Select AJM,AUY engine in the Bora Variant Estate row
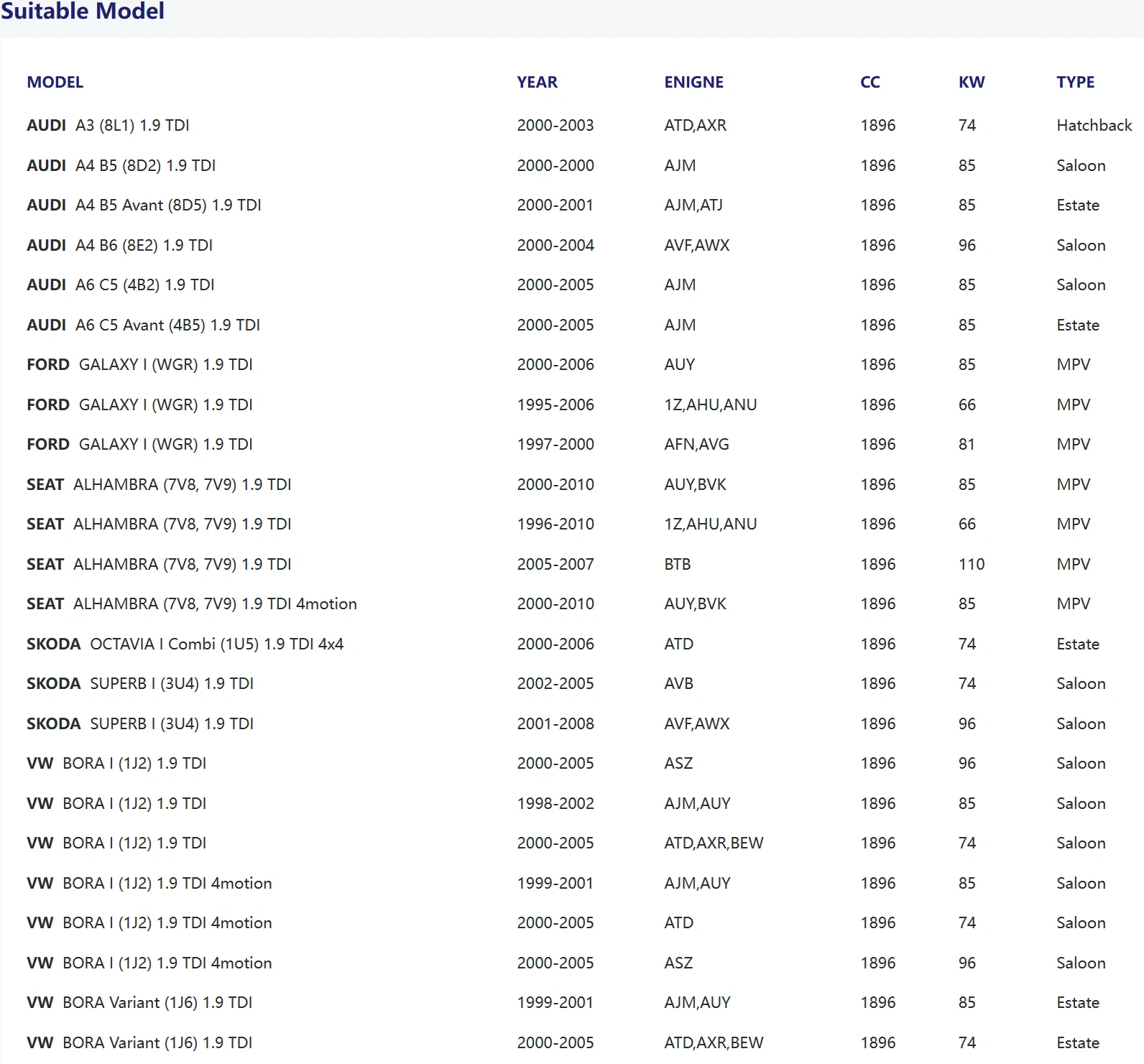 tap(697, 1002)
